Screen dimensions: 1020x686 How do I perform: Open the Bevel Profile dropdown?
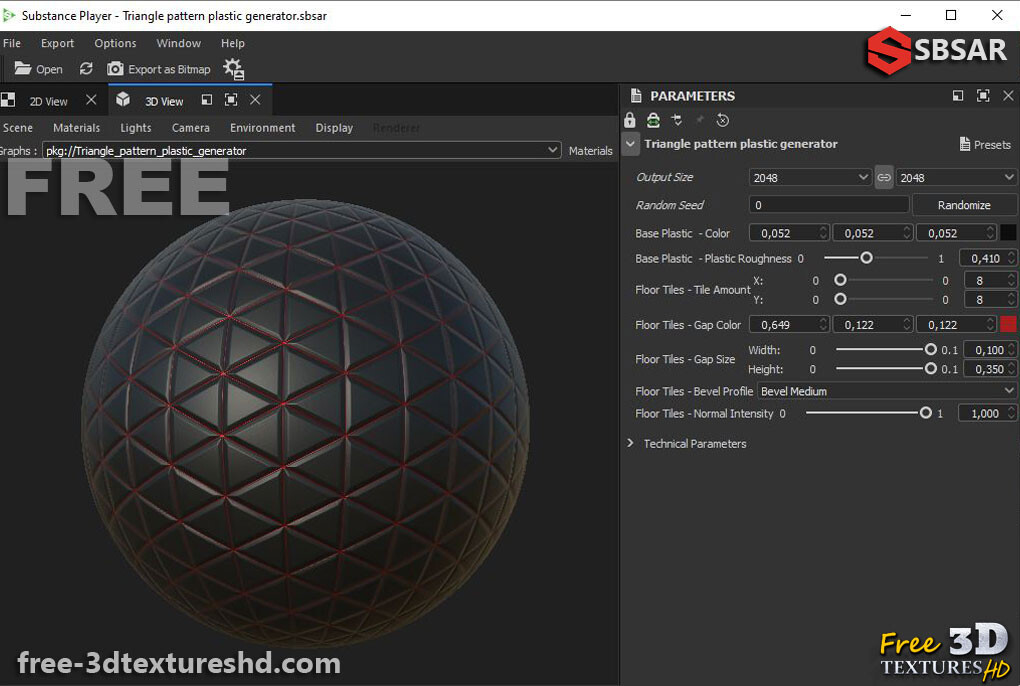tap(887, 391)
